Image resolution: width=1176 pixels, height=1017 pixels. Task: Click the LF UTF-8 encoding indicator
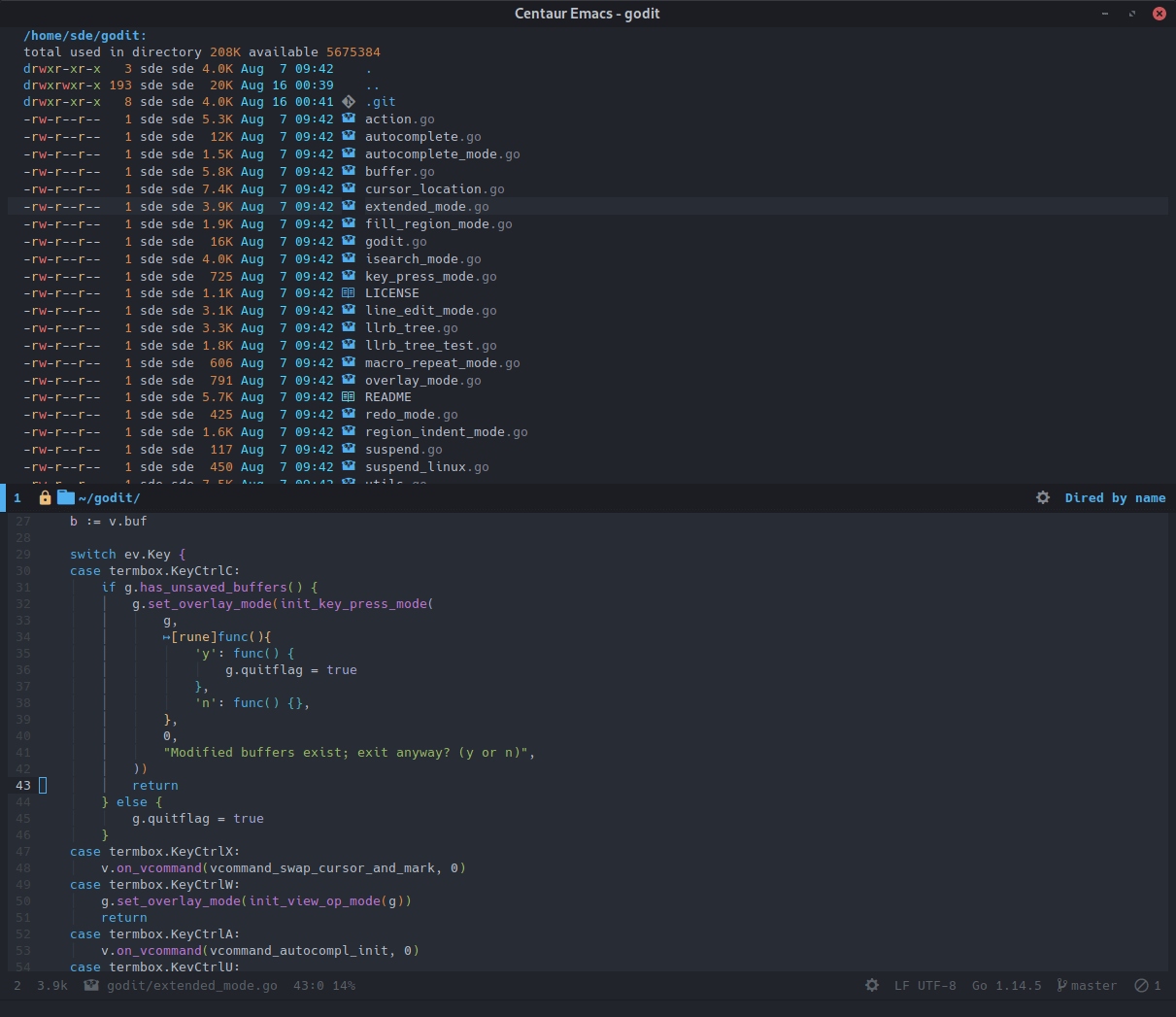(925, 986)
